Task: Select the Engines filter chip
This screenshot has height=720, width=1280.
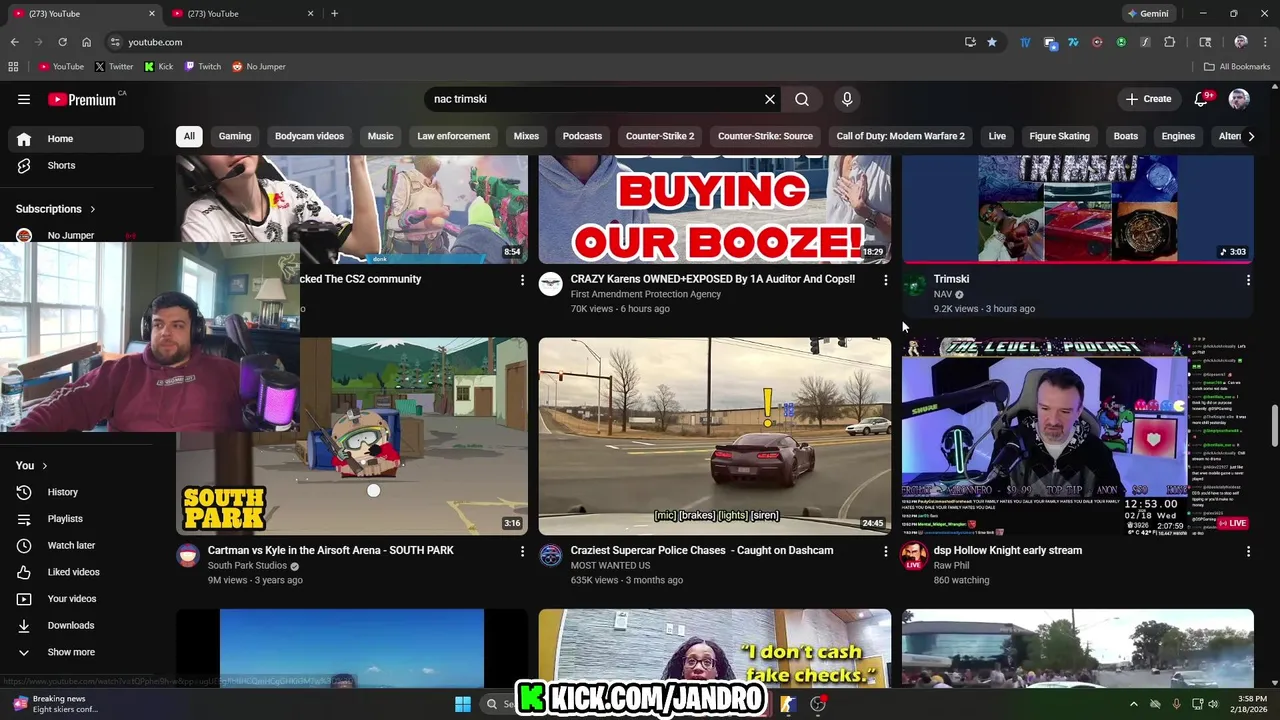Action: pos(1178,136)
